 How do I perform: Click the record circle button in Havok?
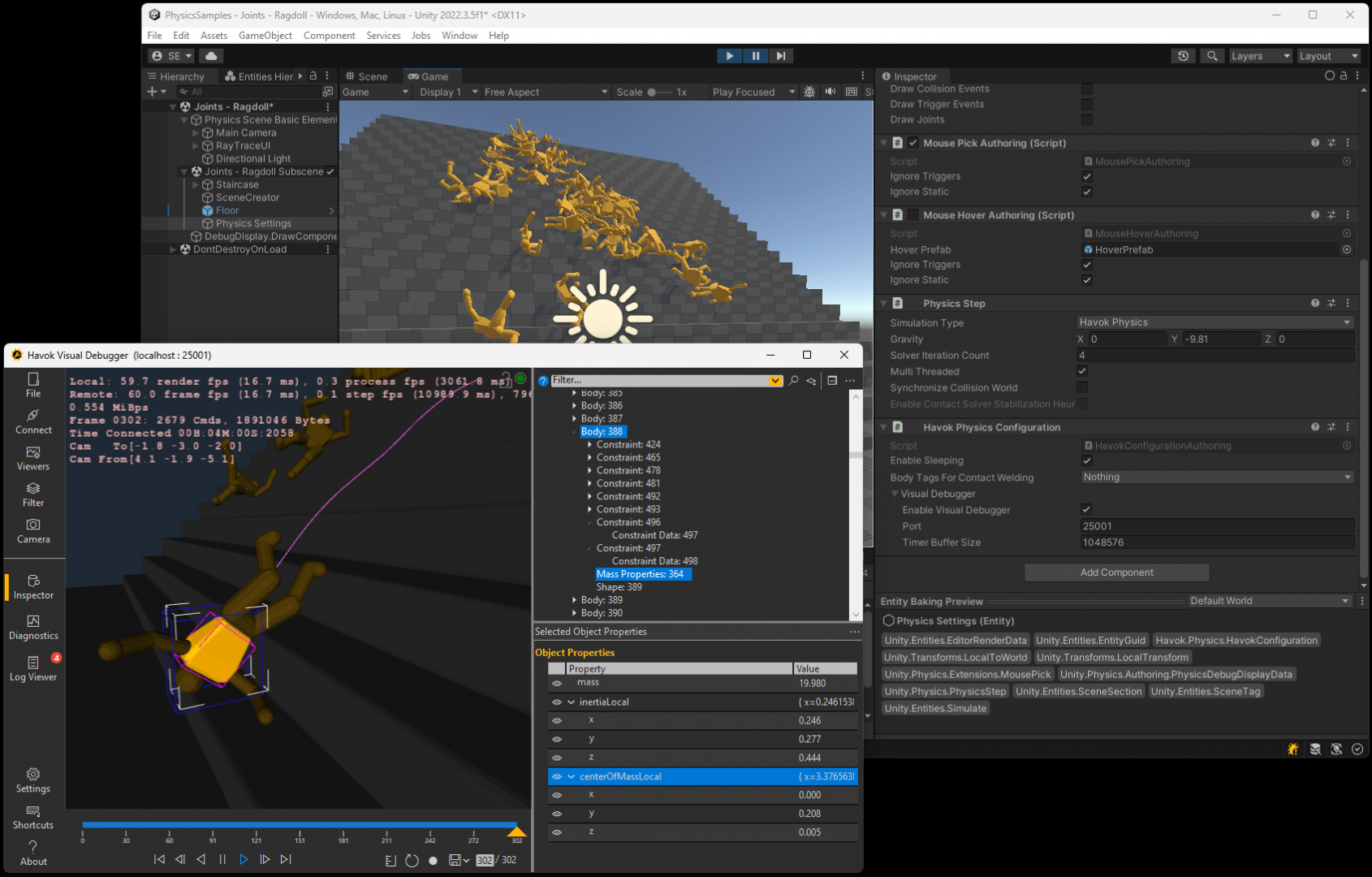433,860
